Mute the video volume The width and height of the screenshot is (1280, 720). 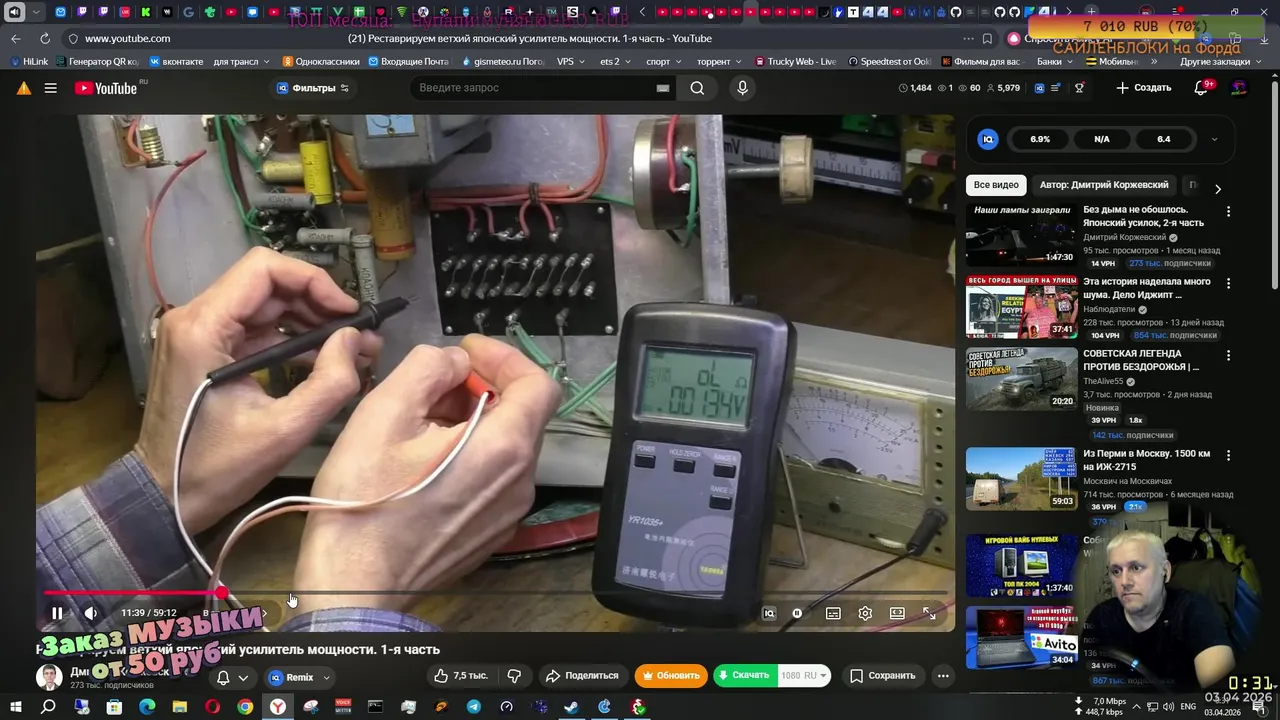(90, 613)
